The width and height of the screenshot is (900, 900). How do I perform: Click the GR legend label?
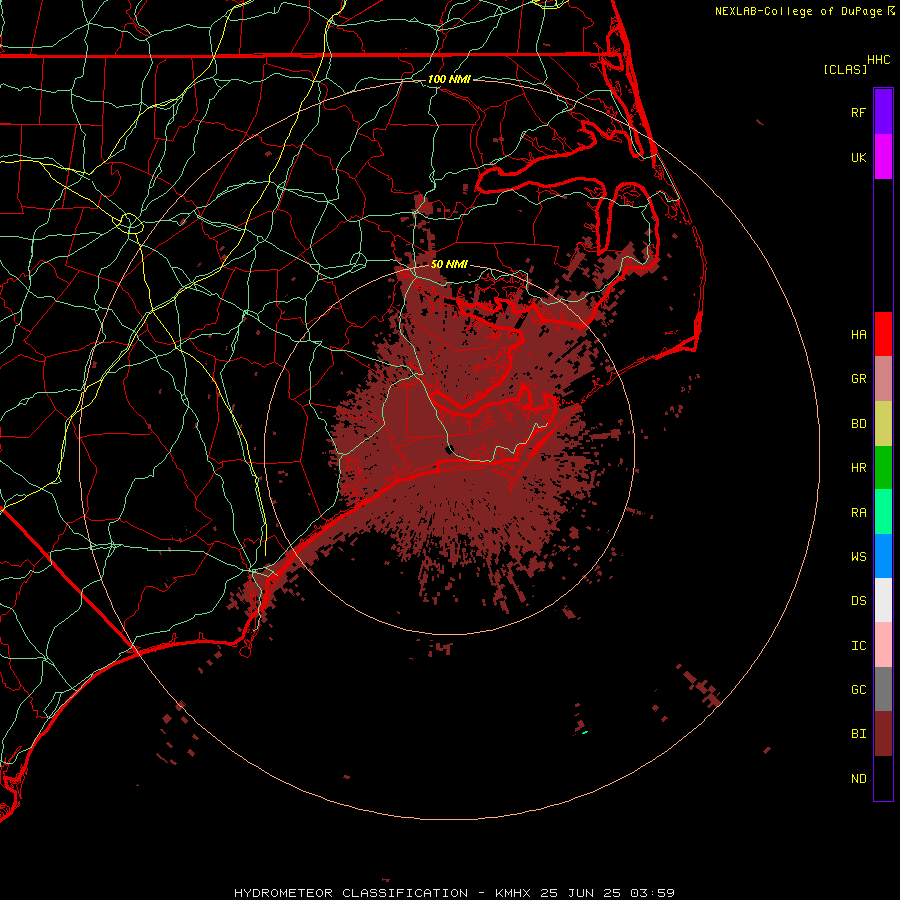tap(859, 379)
